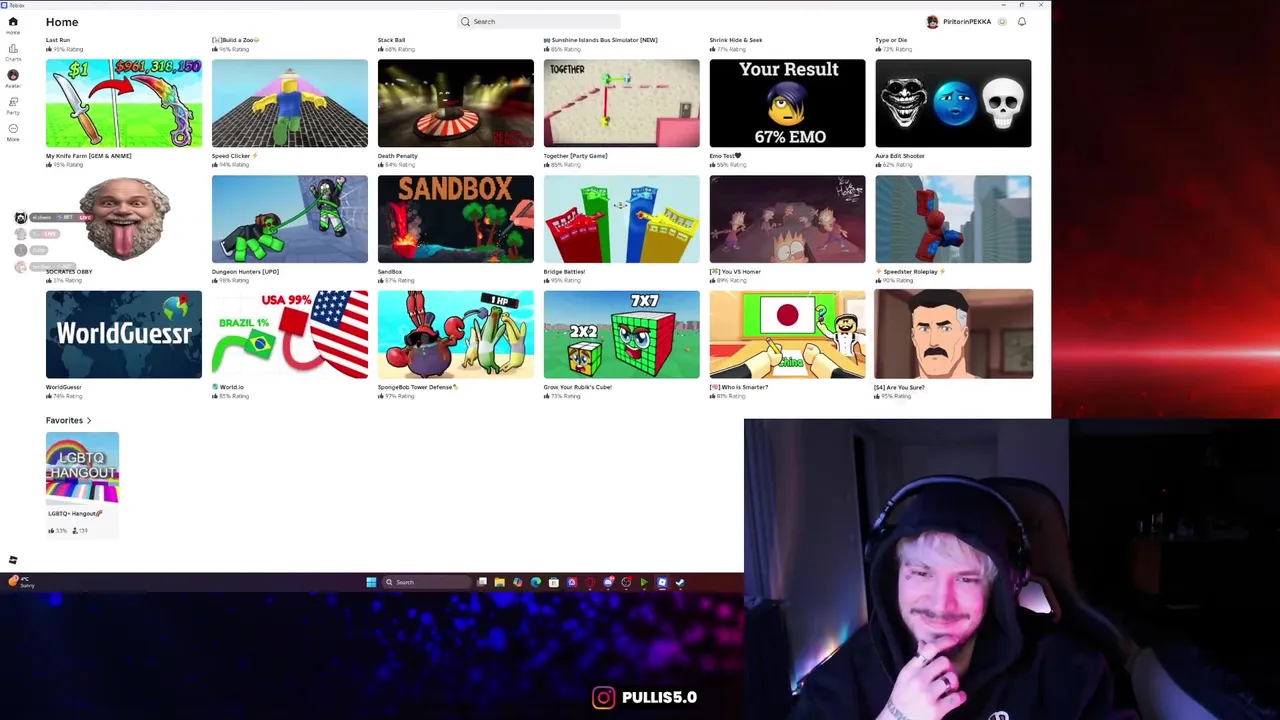The image size is (1280, 720).
Task: Open Emo Test game thumbnail
Action: (x=788, y=103)
